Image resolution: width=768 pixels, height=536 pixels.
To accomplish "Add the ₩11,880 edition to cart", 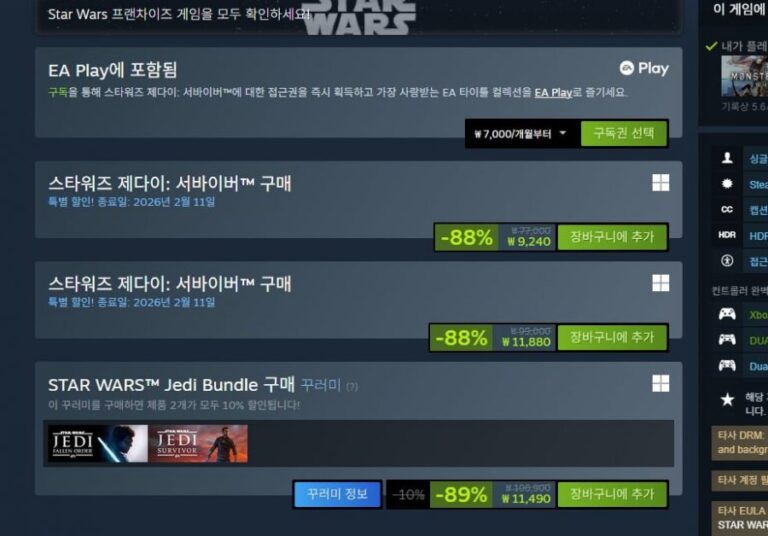I will pos(612,337).
